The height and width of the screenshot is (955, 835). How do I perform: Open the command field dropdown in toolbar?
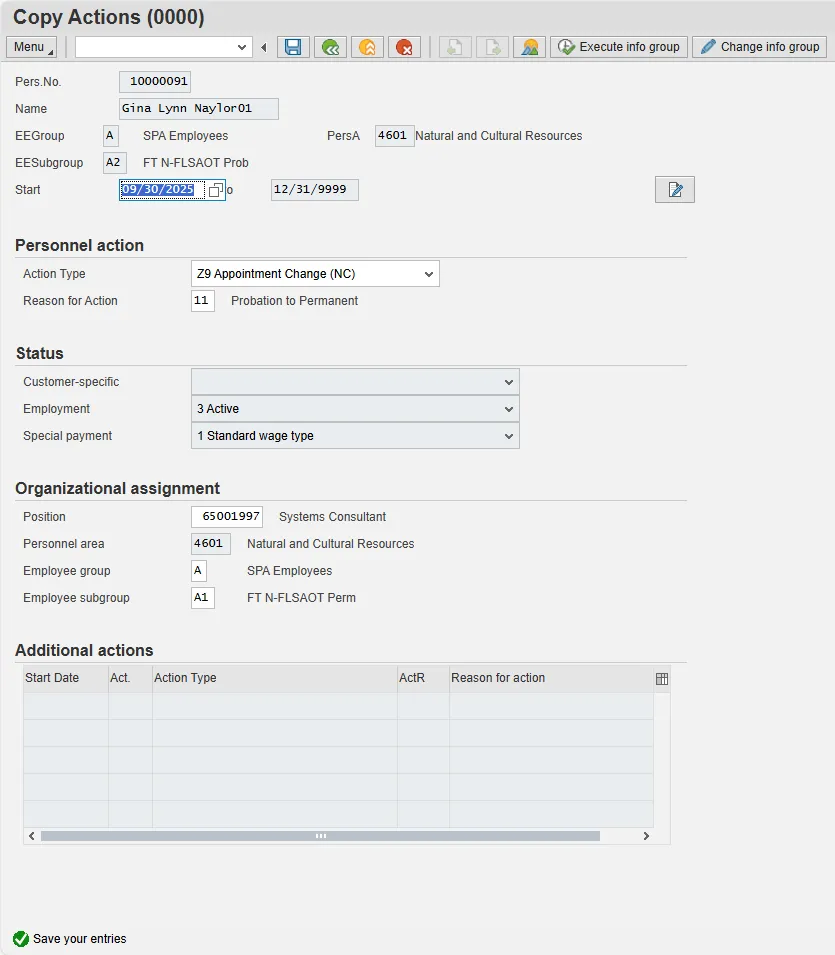[242, 47]
